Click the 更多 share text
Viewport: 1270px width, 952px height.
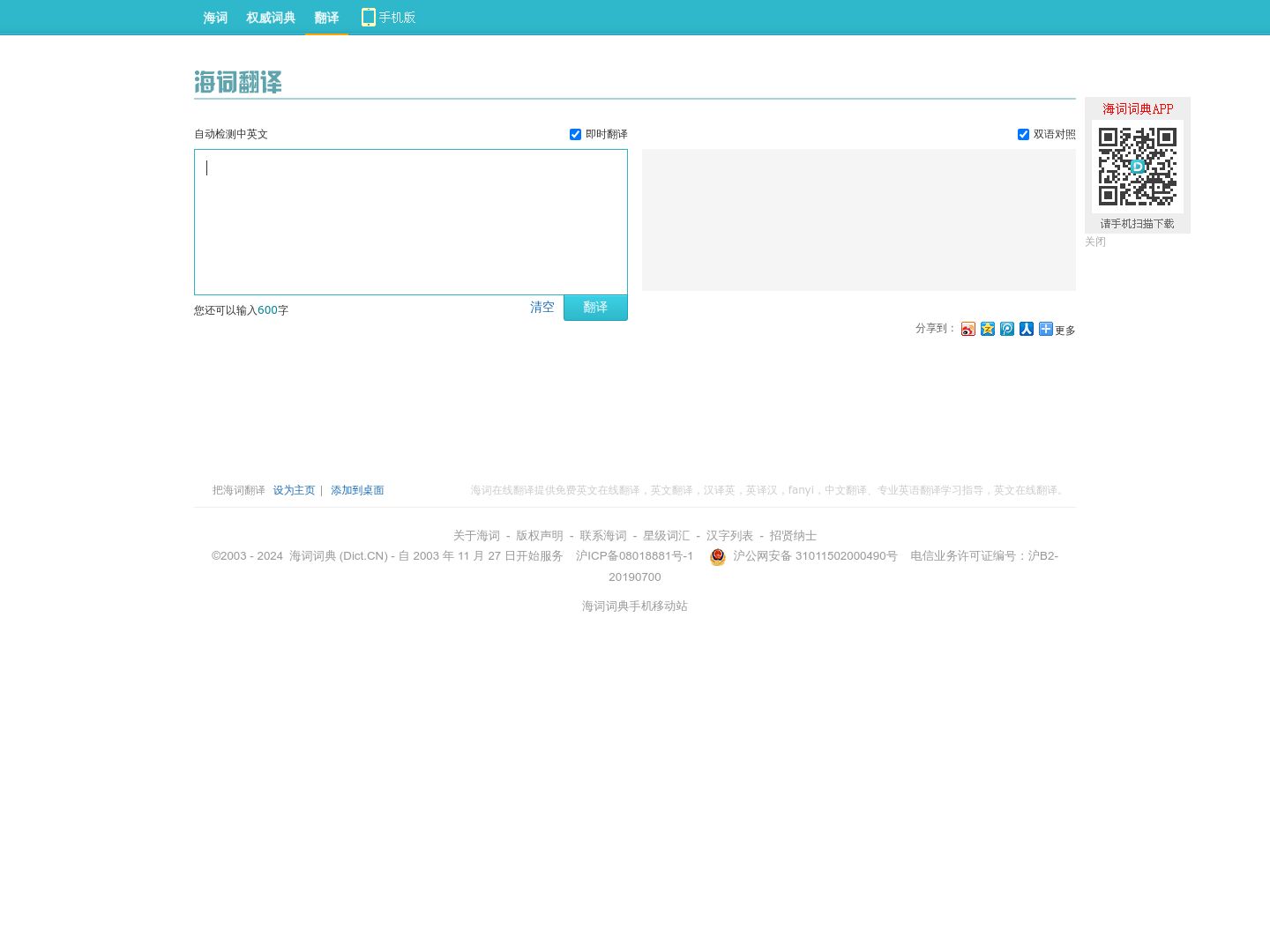[x=1065, y=331]
